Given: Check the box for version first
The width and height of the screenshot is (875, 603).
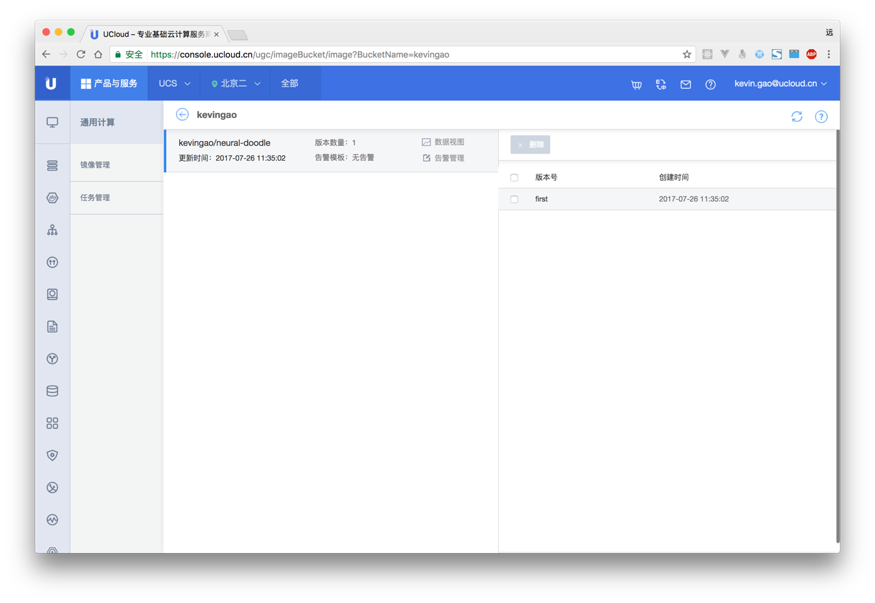Looking at the screenshot, I should click(x=514, y=199).
